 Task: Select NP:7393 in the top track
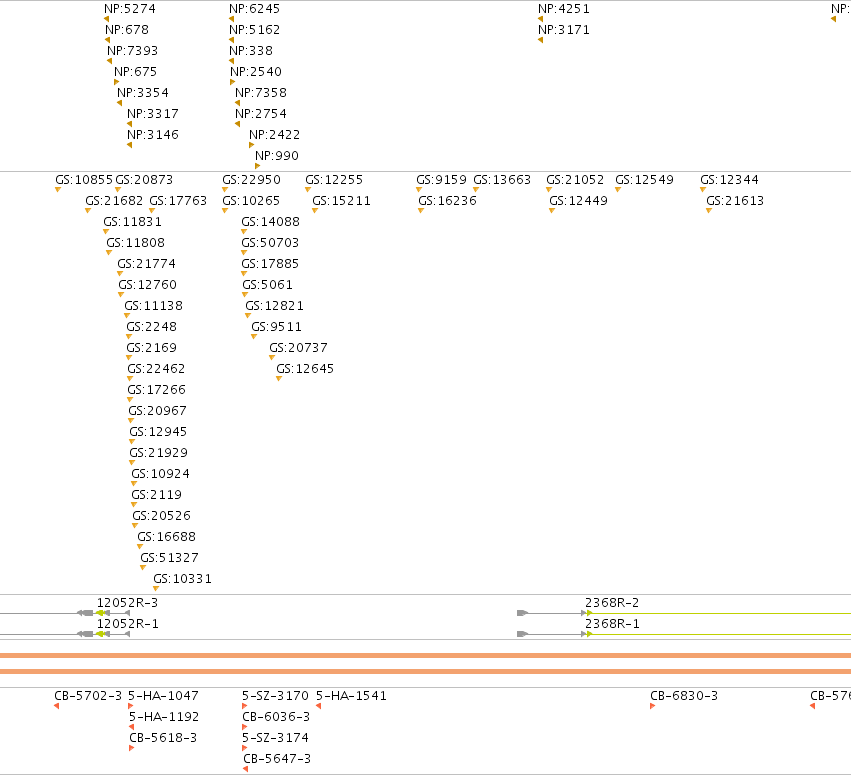click(x=132, y=51)
